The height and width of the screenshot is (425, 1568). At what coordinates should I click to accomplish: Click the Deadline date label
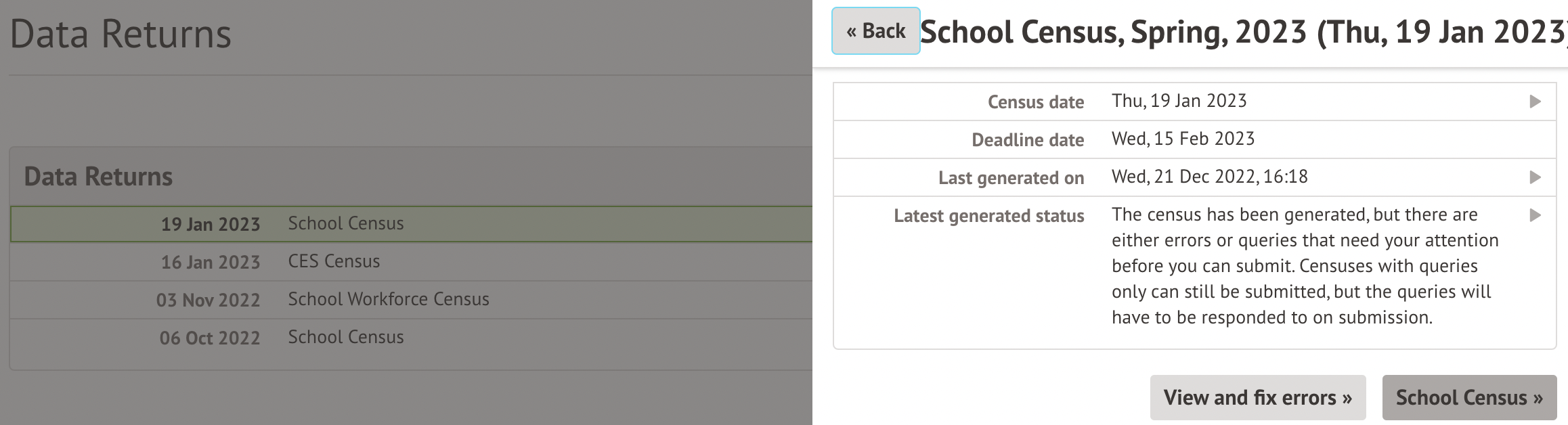[1027, 140]
